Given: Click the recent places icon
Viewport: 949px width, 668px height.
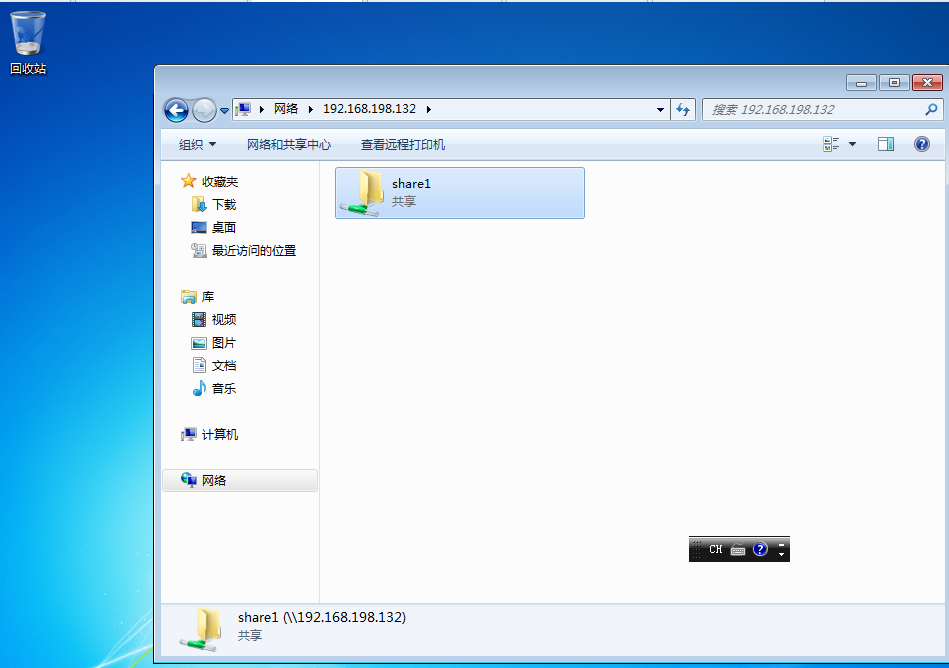Looking at the screenshot, I should click(x=199, y=250).
